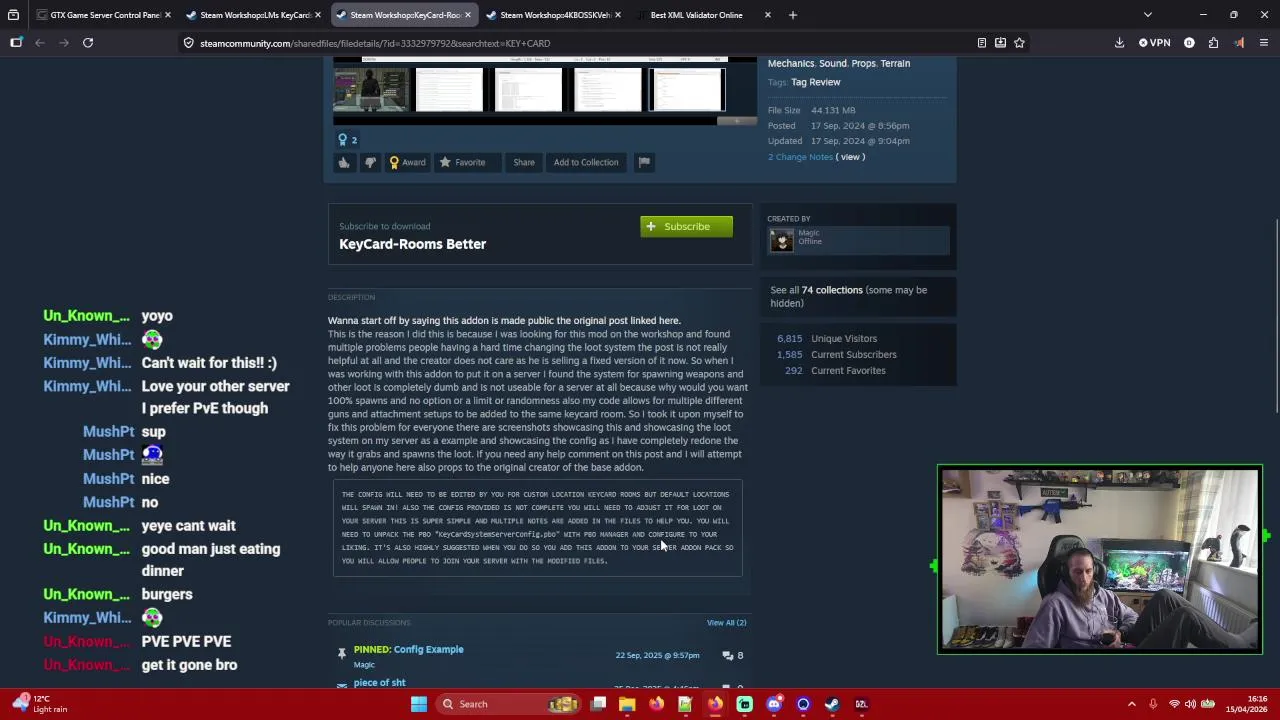Screen dimensions: 1280x720
Task: Click Add to Collection button
Action: [x=586, y=162]
